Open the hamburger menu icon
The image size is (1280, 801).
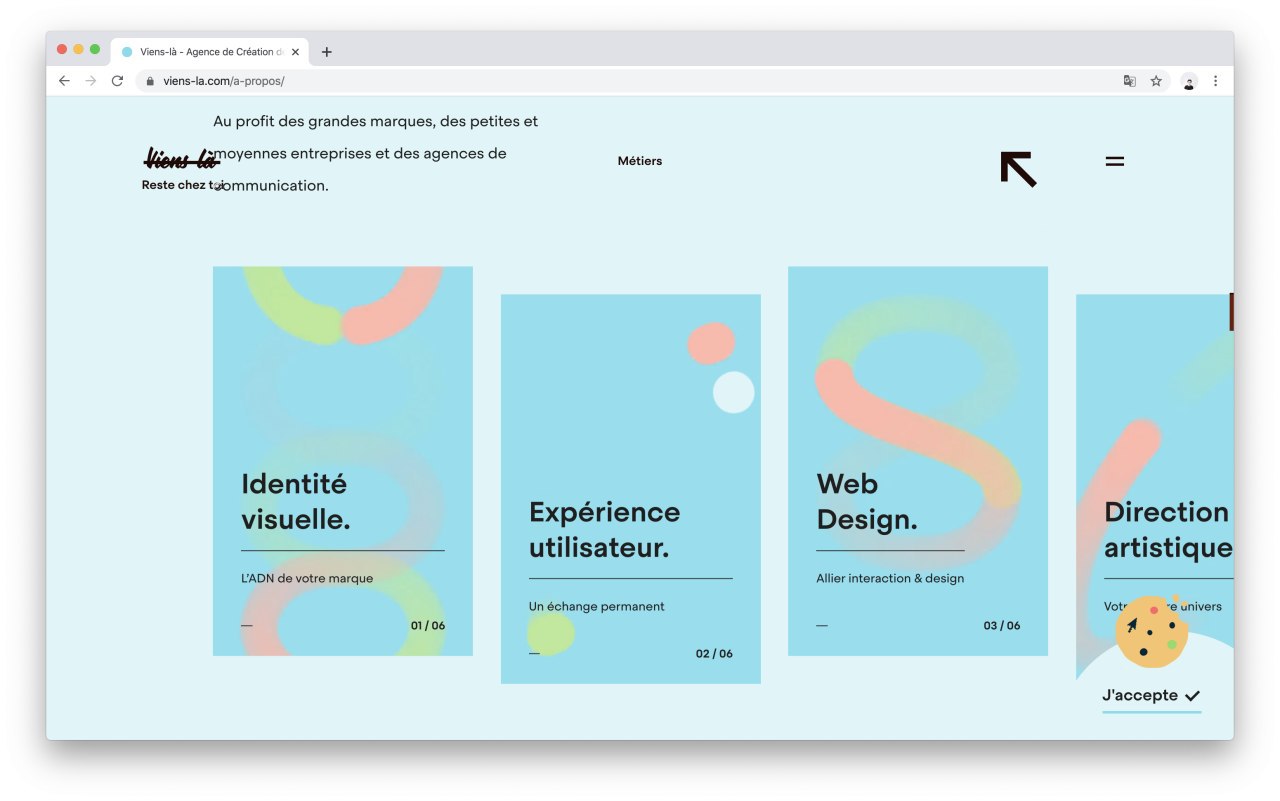[x=1115, y=161]
